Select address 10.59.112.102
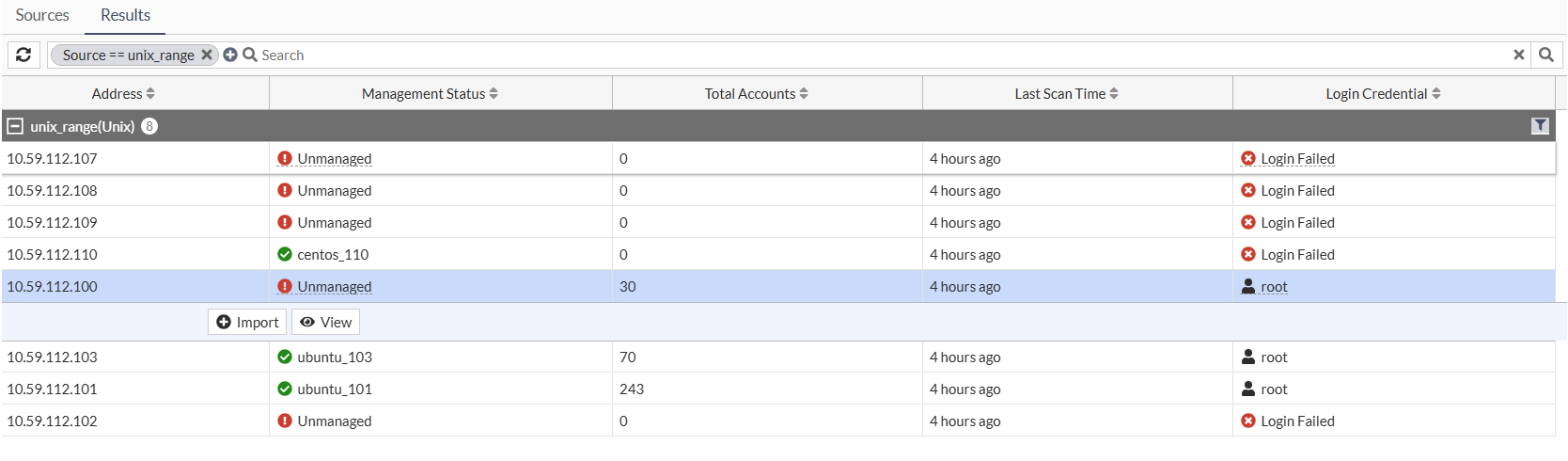The height and width of the screenshot is (461, 1568). tap(52, 421)
